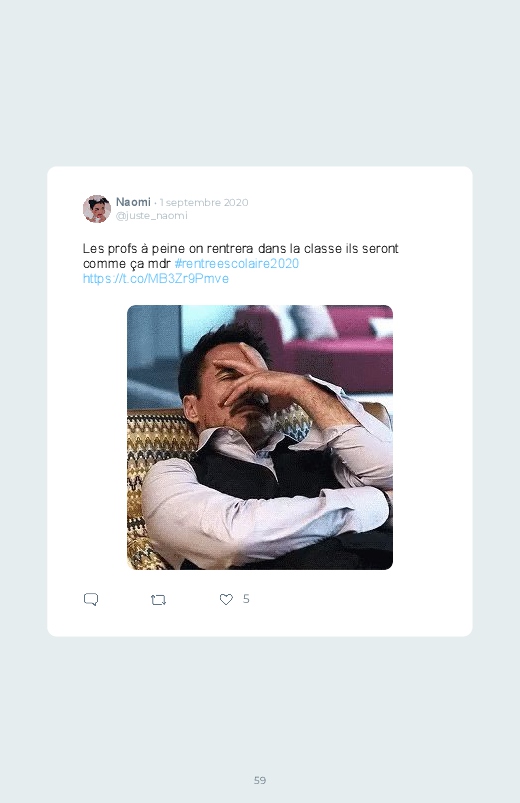Image resolution: width=520 pixels, height=803 pixels.
Task: Like the tweet with the heart icon
Action: click(226, 599)
